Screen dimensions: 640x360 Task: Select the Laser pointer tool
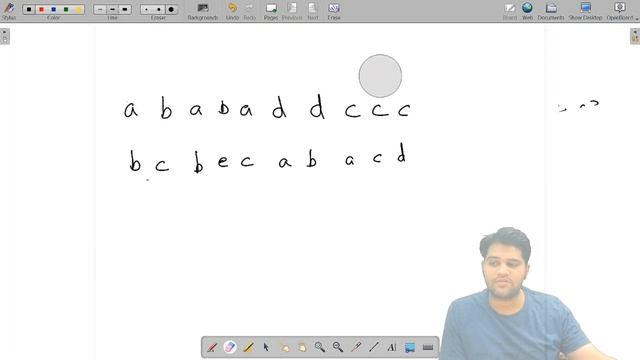coord(356,347)
